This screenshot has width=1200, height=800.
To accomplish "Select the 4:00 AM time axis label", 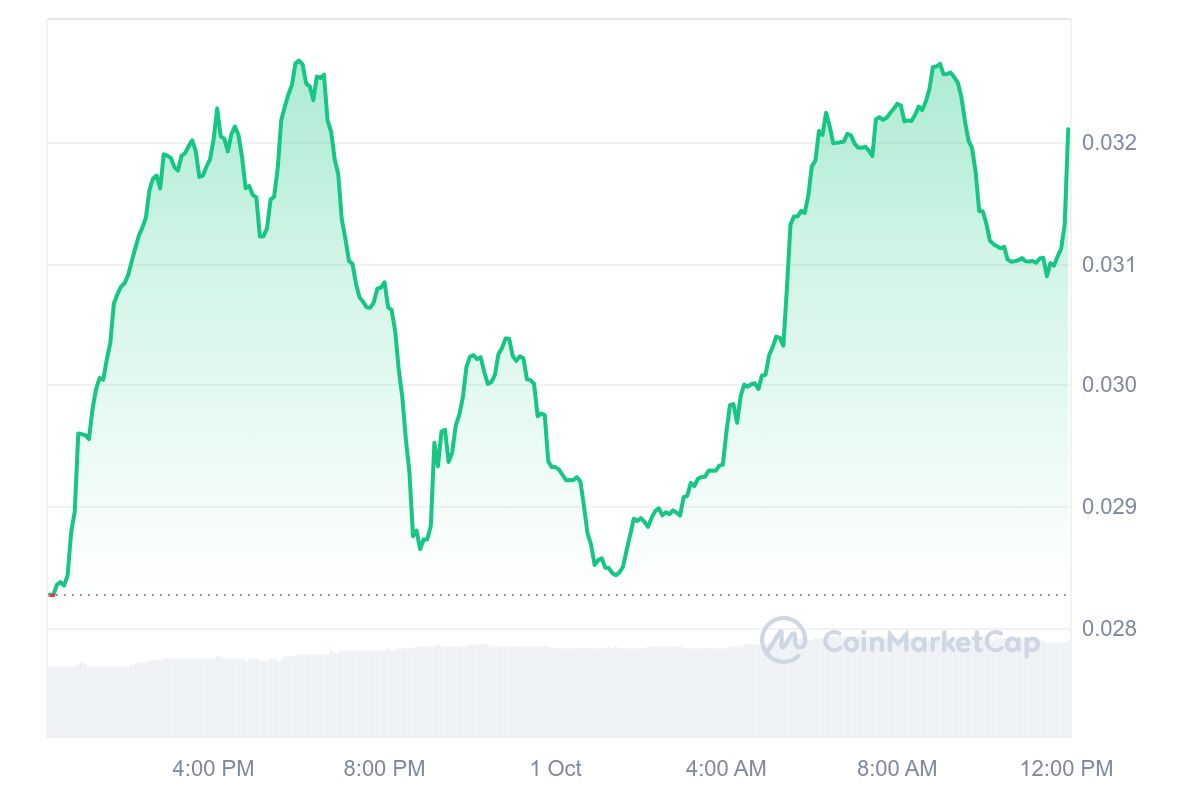I will pos(726,768).
